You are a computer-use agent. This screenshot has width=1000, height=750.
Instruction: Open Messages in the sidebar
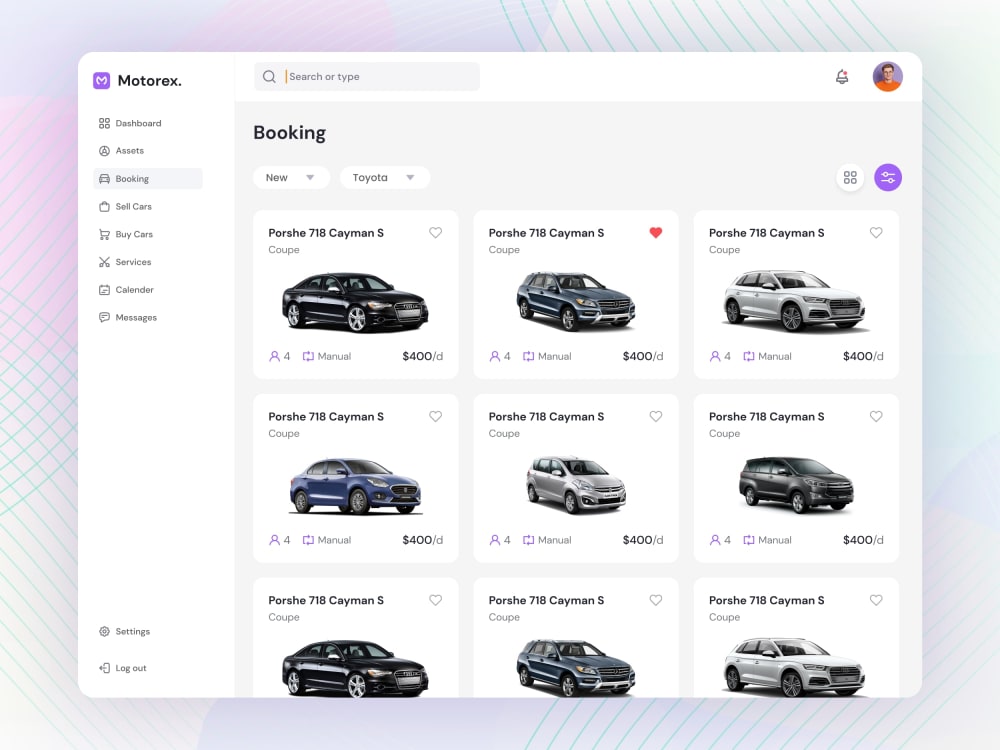coord(132,317)
